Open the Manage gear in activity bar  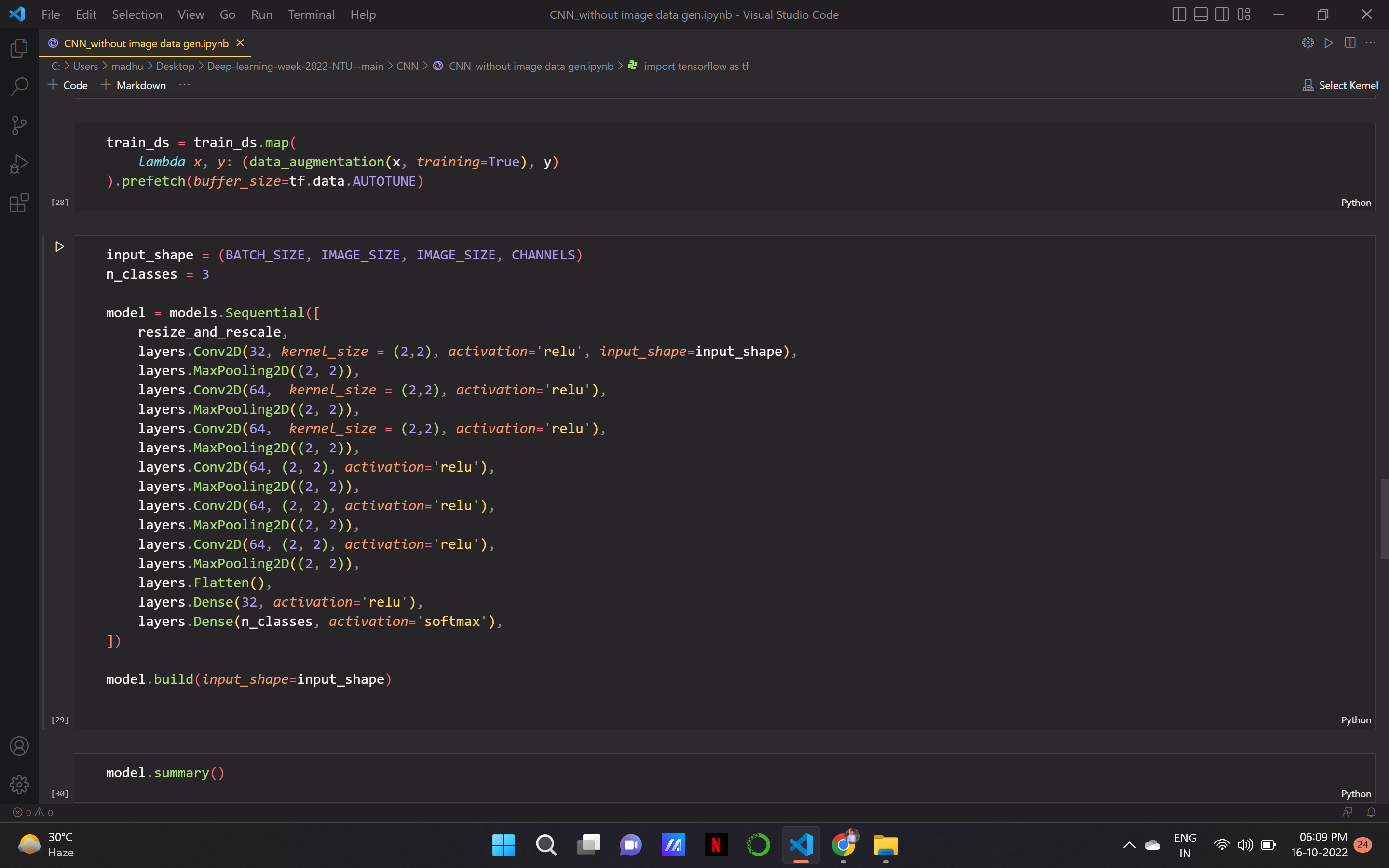point(19,784)
